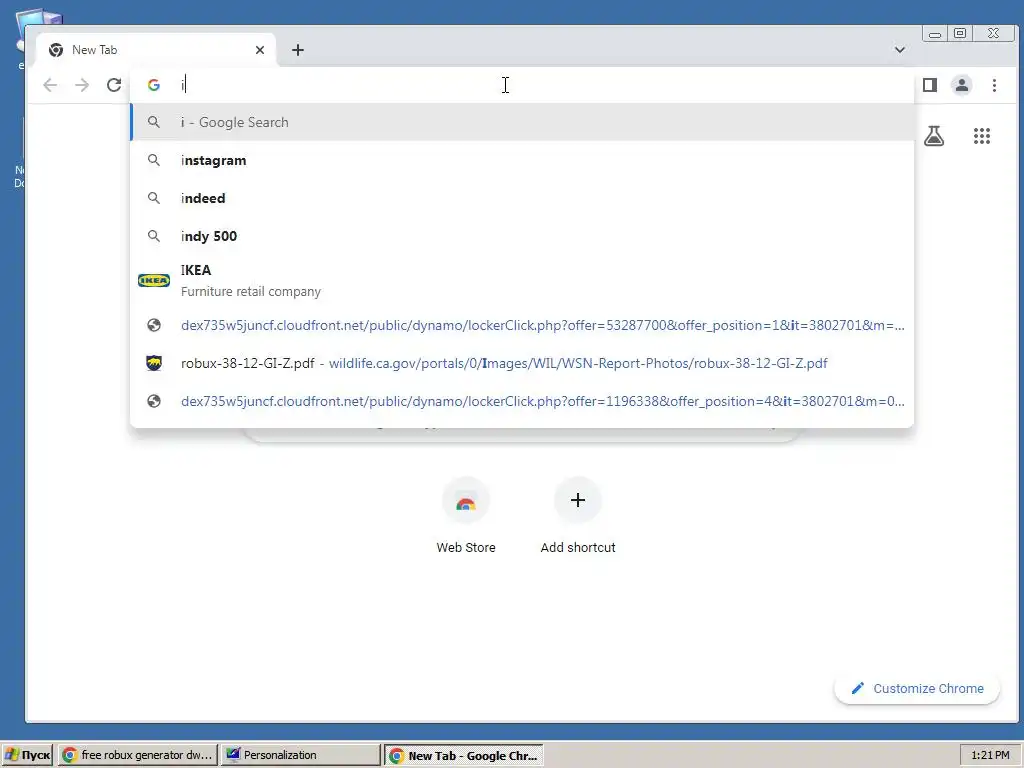Image resolution: width=1024 pixels, height=768 pixels.
Task: Click the Google G icon in address bar
Action: 153,85
